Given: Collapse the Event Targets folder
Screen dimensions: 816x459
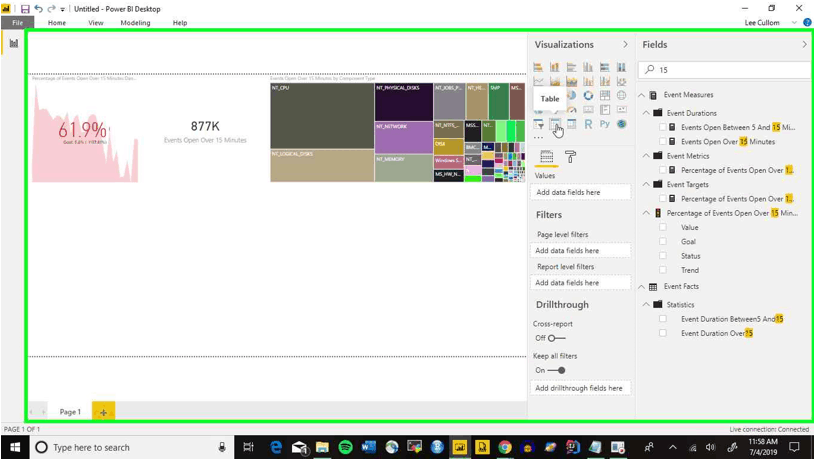Looking at the screenshot, I should point(646,185).
